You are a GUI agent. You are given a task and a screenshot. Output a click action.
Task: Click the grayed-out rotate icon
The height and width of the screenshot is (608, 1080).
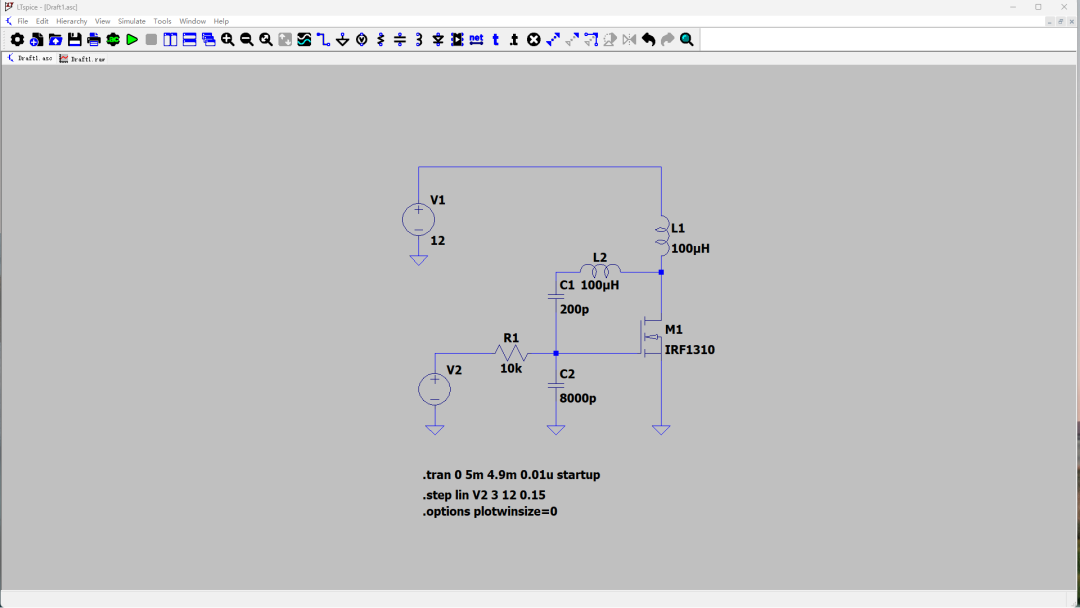pos(610,40)
